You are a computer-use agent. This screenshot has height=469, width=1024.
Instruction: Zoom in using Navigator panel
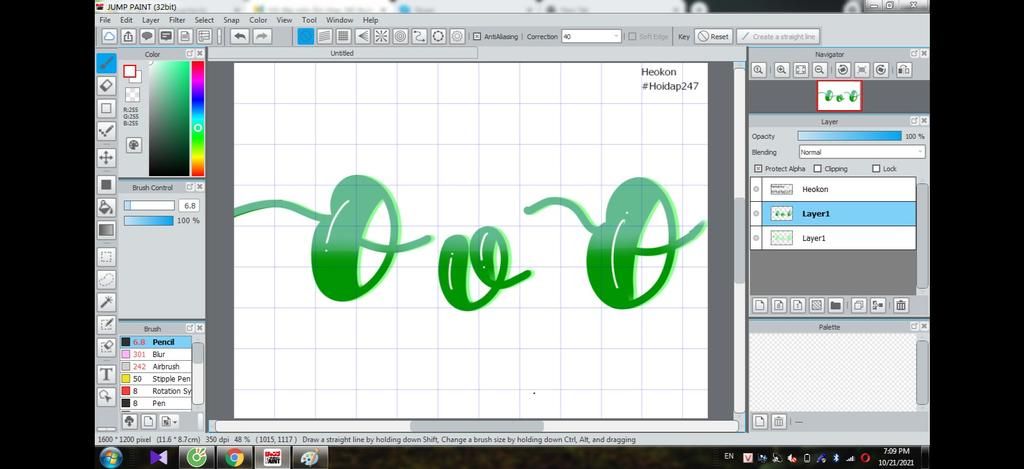[x=781, y=71]
